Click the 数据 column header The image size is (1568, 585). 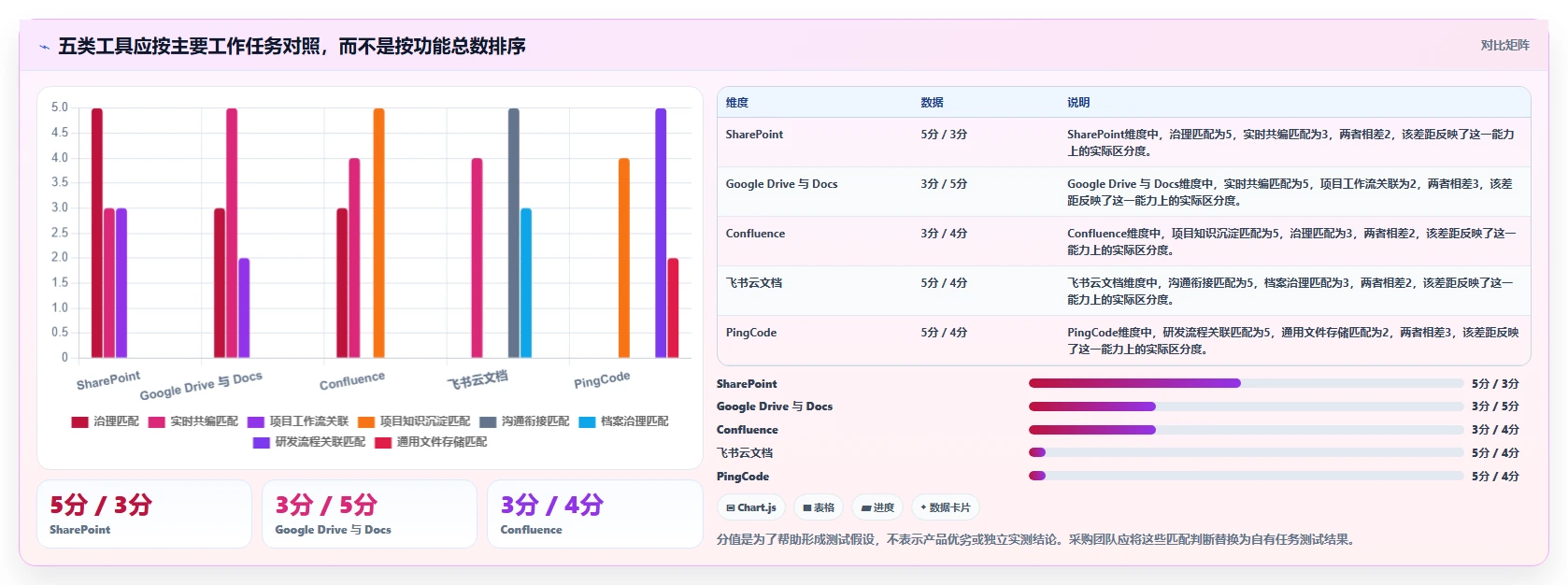click(x=932, y=103)
